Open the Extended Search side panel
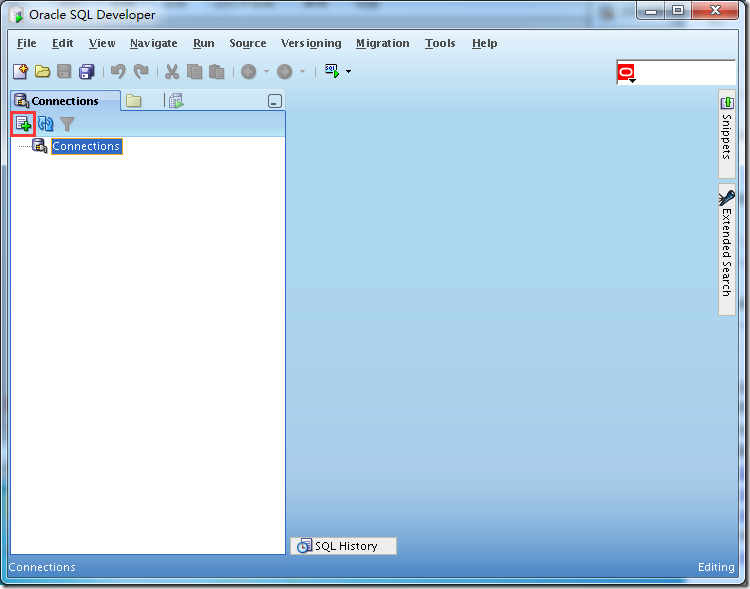This screenshot has width=750, height=589. [x=727, y=249]
